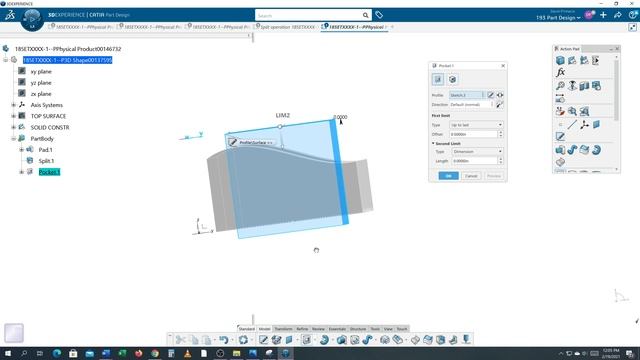Click the second limit Length value field

[x=475, y=161]
